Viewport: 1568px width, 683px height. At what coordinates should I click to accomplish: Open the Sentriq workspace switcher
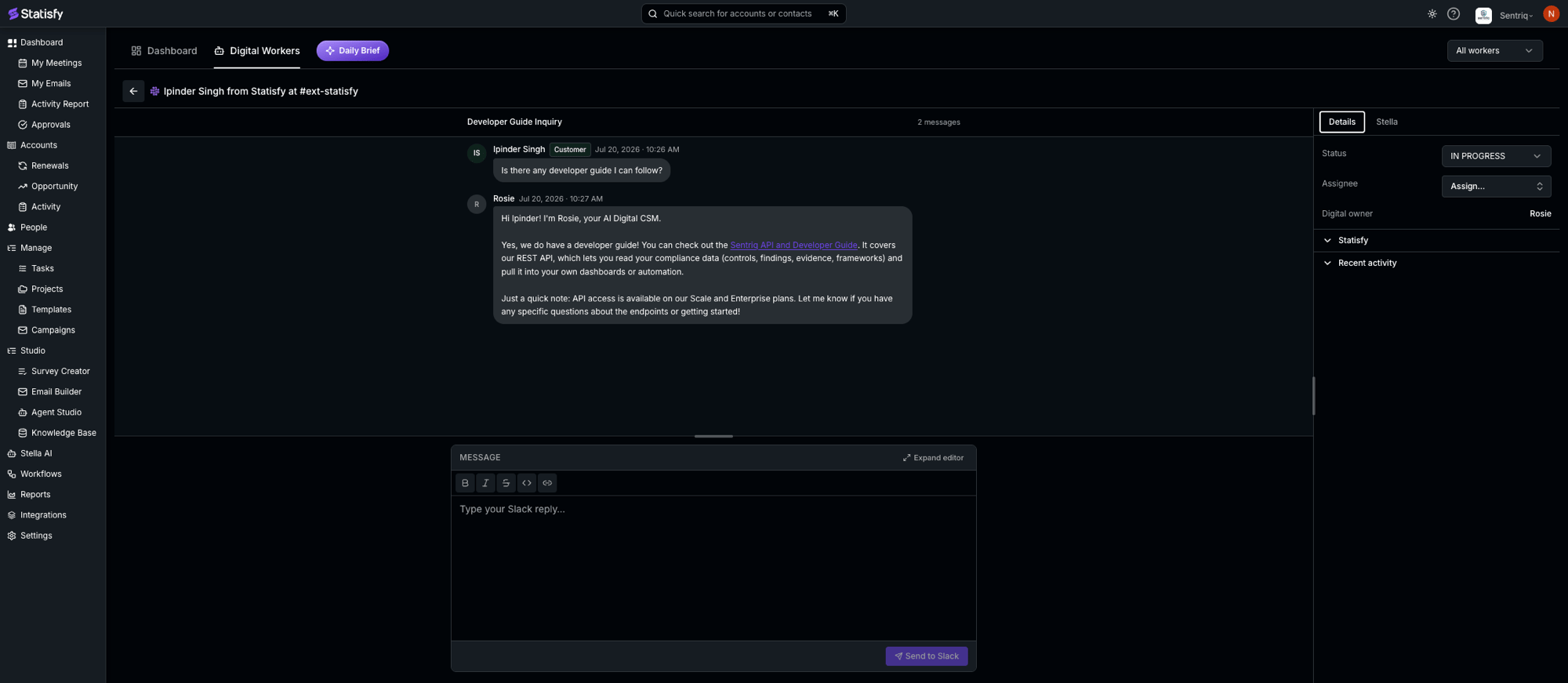click(x=1504, y=15)
